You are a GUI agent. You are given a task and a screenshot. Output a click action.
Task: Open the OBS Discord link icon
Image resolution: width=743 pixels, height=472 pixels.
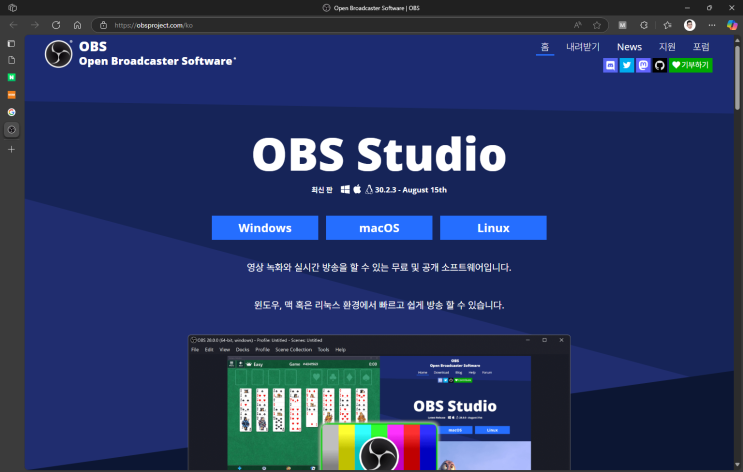click(x=610, y=65)
